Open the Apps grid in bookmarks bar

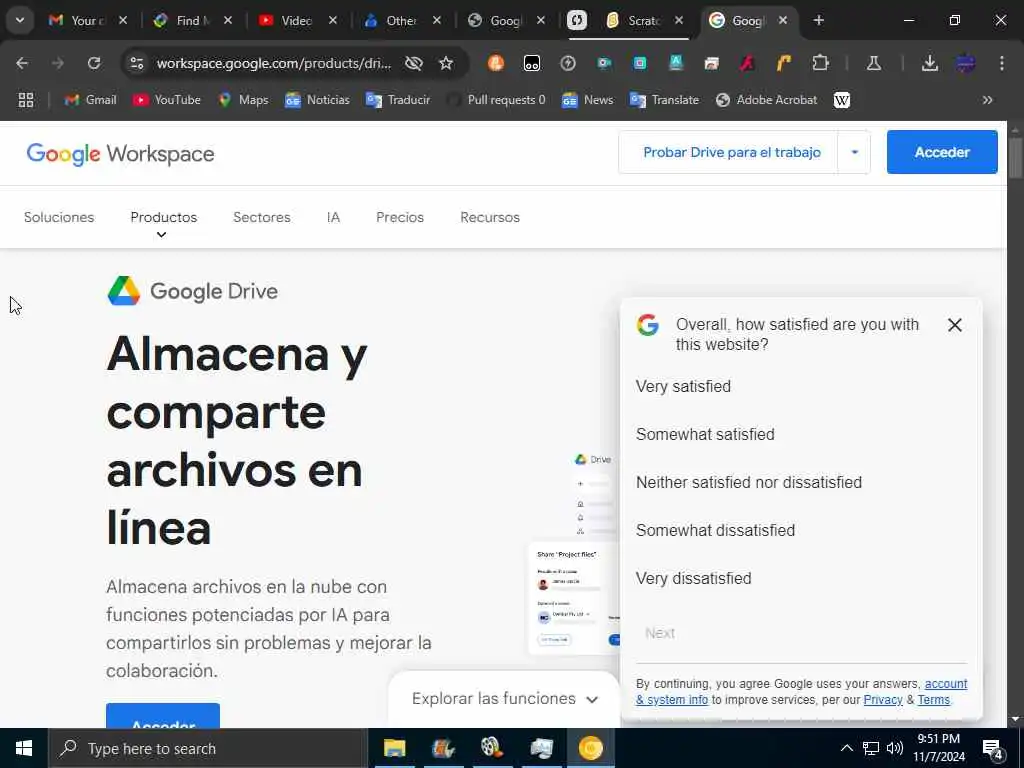[x=26, y=100]
